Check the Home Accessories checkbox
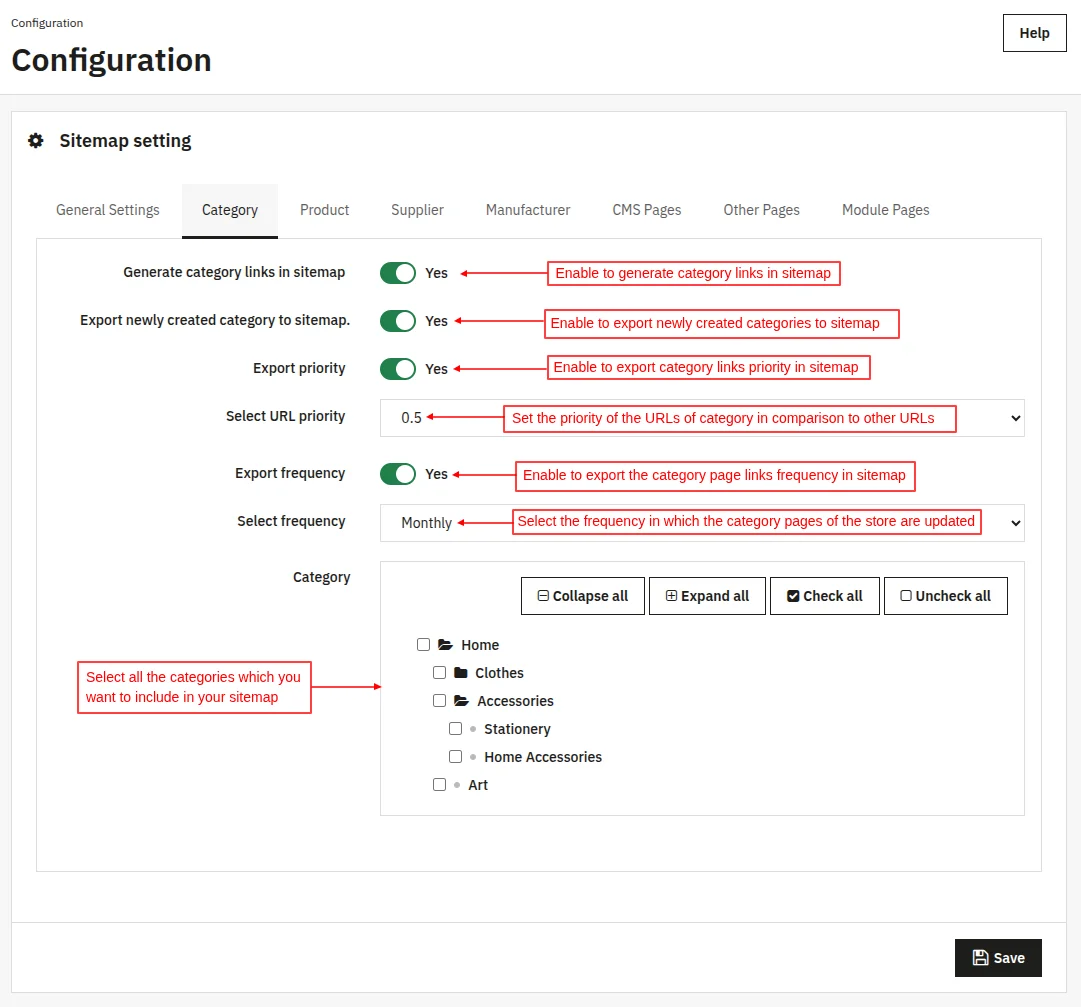 (455, 757)
